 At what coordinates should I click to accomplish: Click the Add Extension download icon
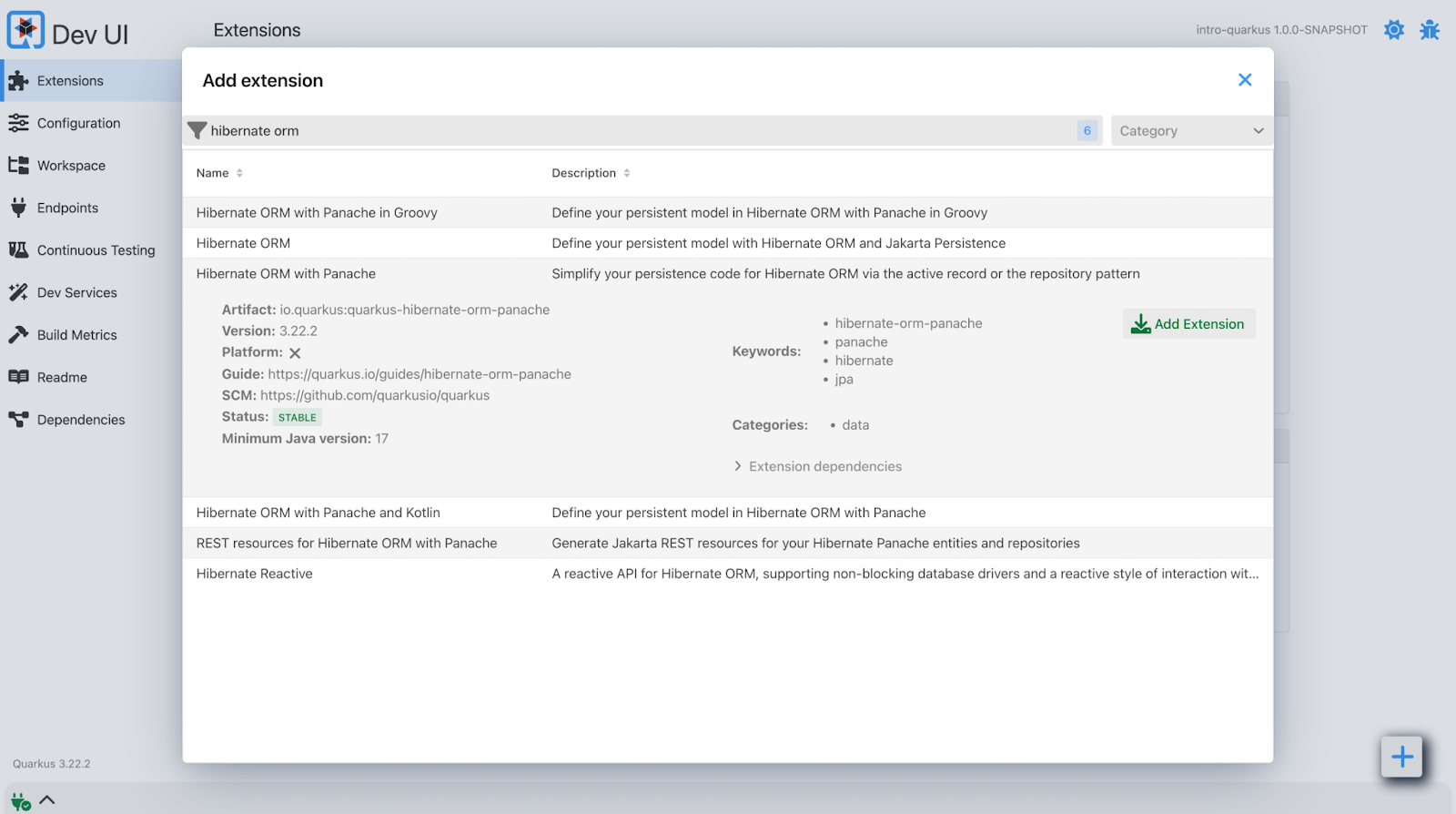[1141, 324]
